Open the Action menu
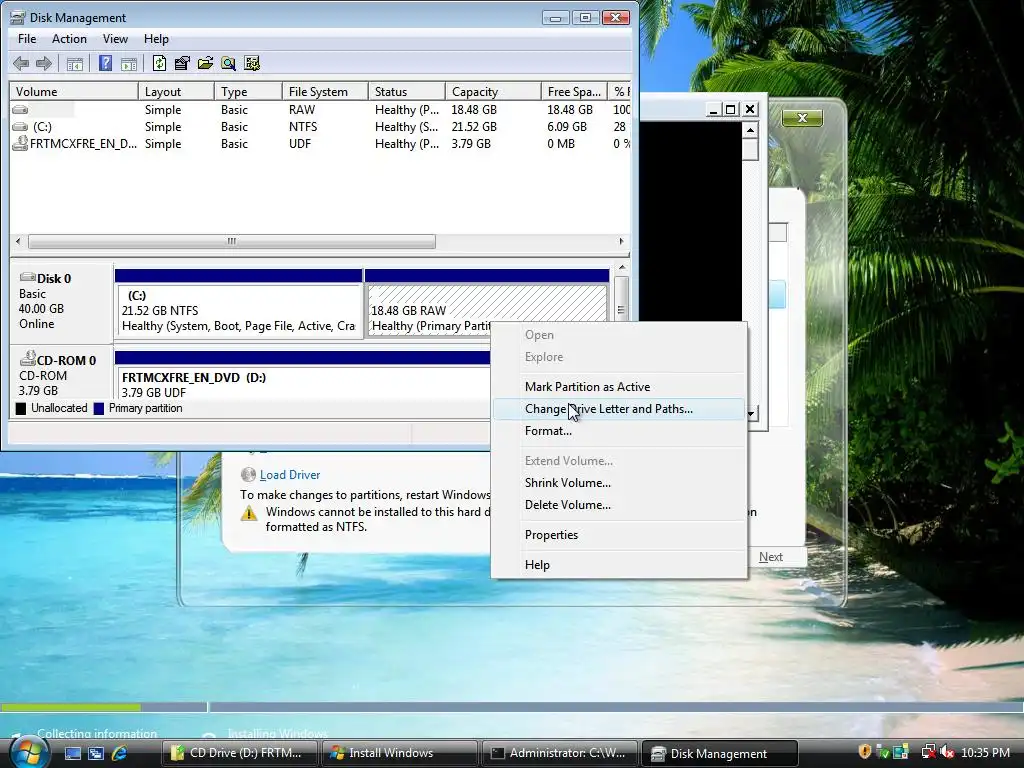Image resolution: width=1024 pixels, height=768 pixels. [69, 39]
